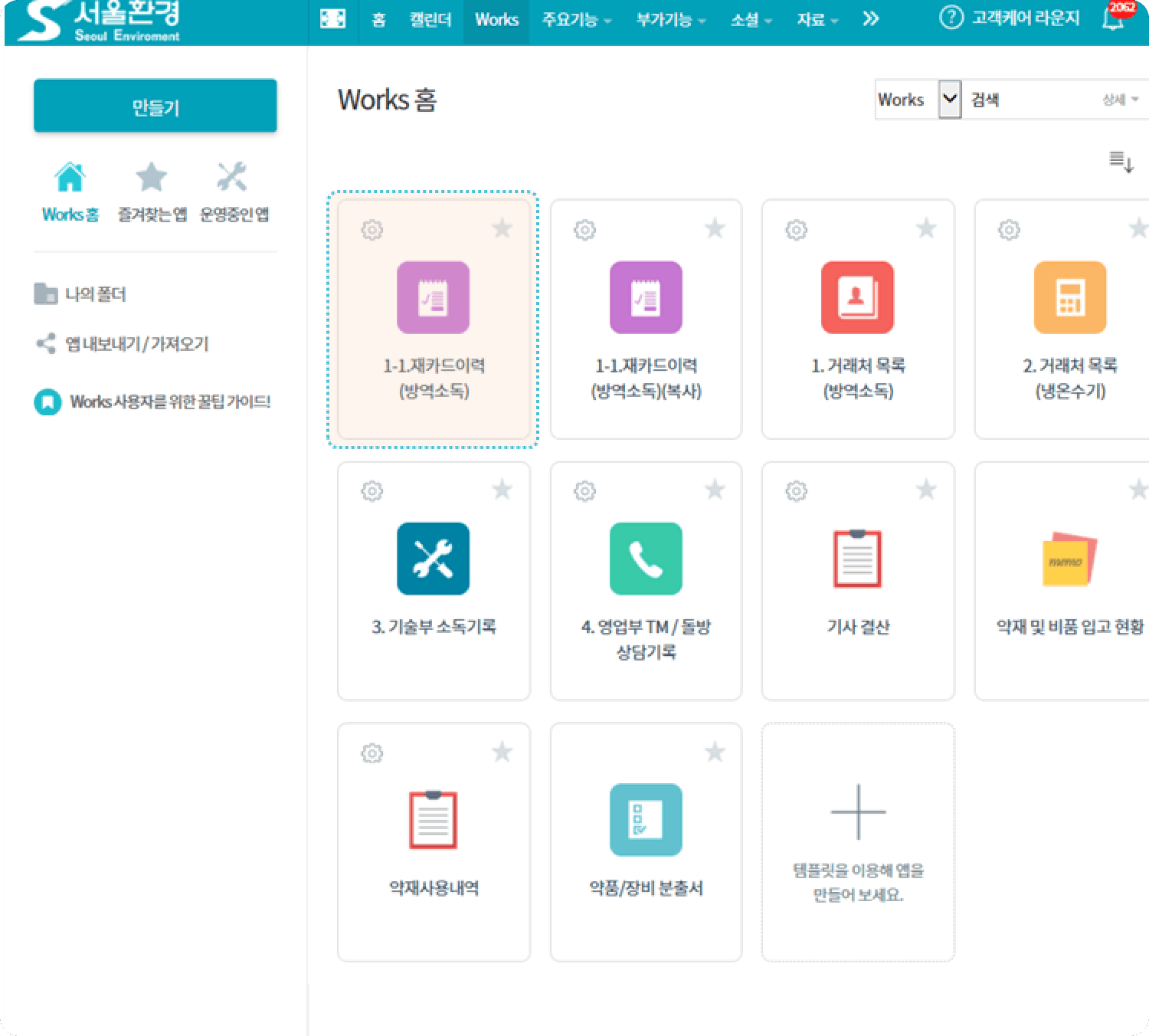
Task: Favorite the 기사 결산 app star
Action: coord(927,489)
